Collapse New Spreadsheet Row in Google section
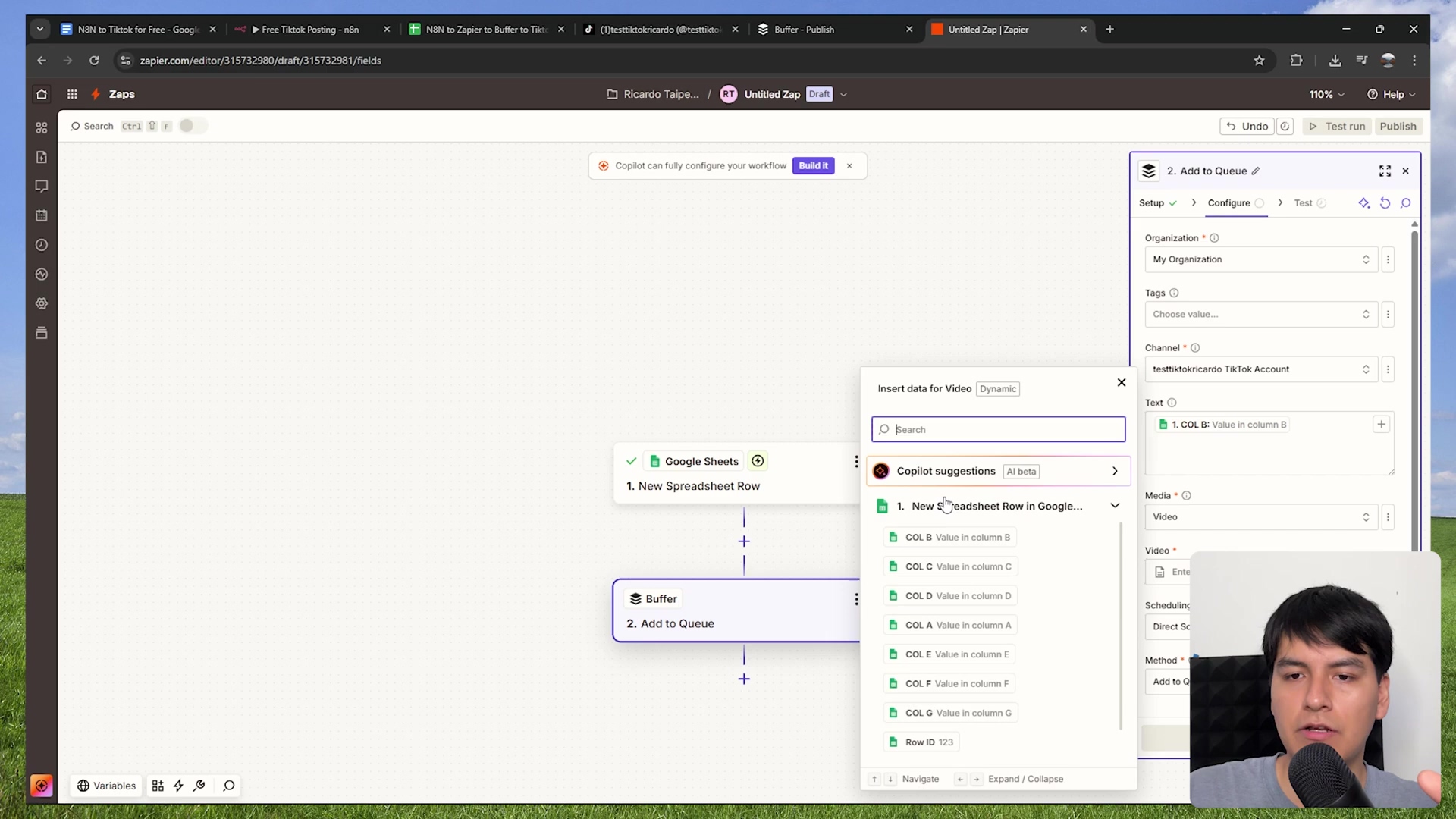1456x819 pixels. point(1115,506)
